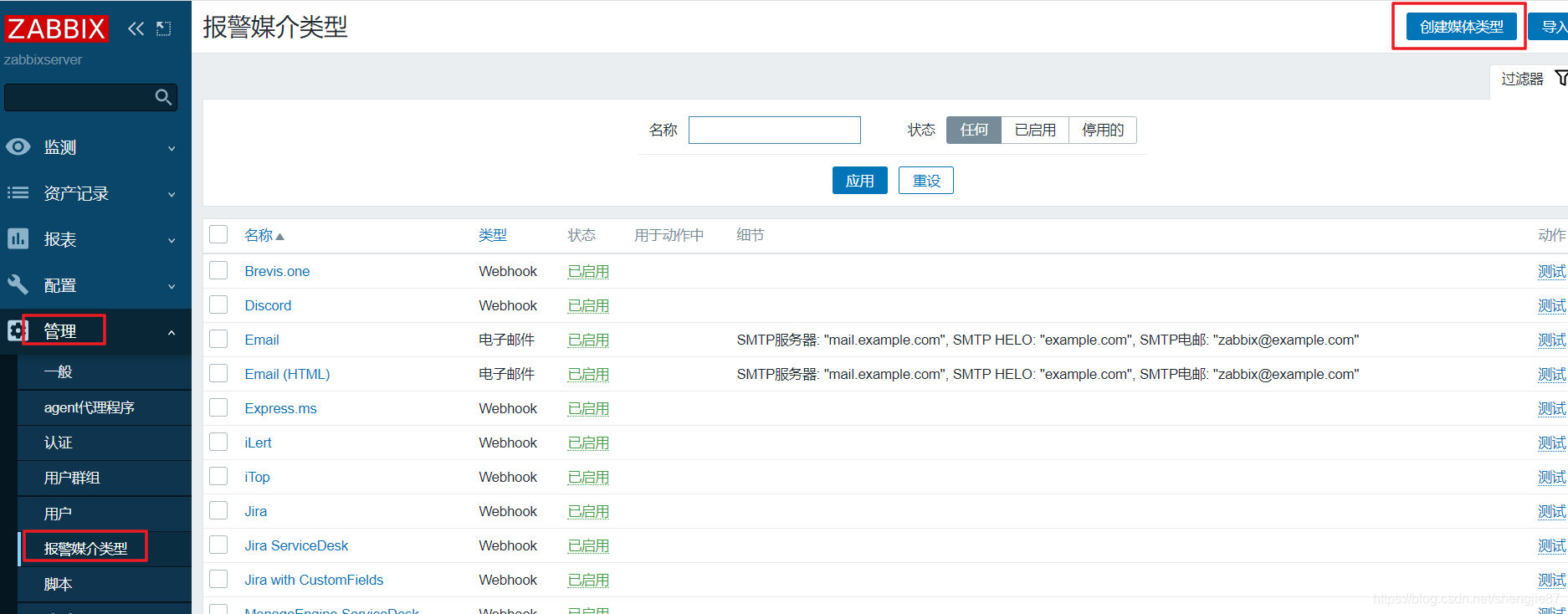Viewport: 1568px width, 614px height.
Task: Open the Express.ms media type
Action: click(x=280, y=408)
